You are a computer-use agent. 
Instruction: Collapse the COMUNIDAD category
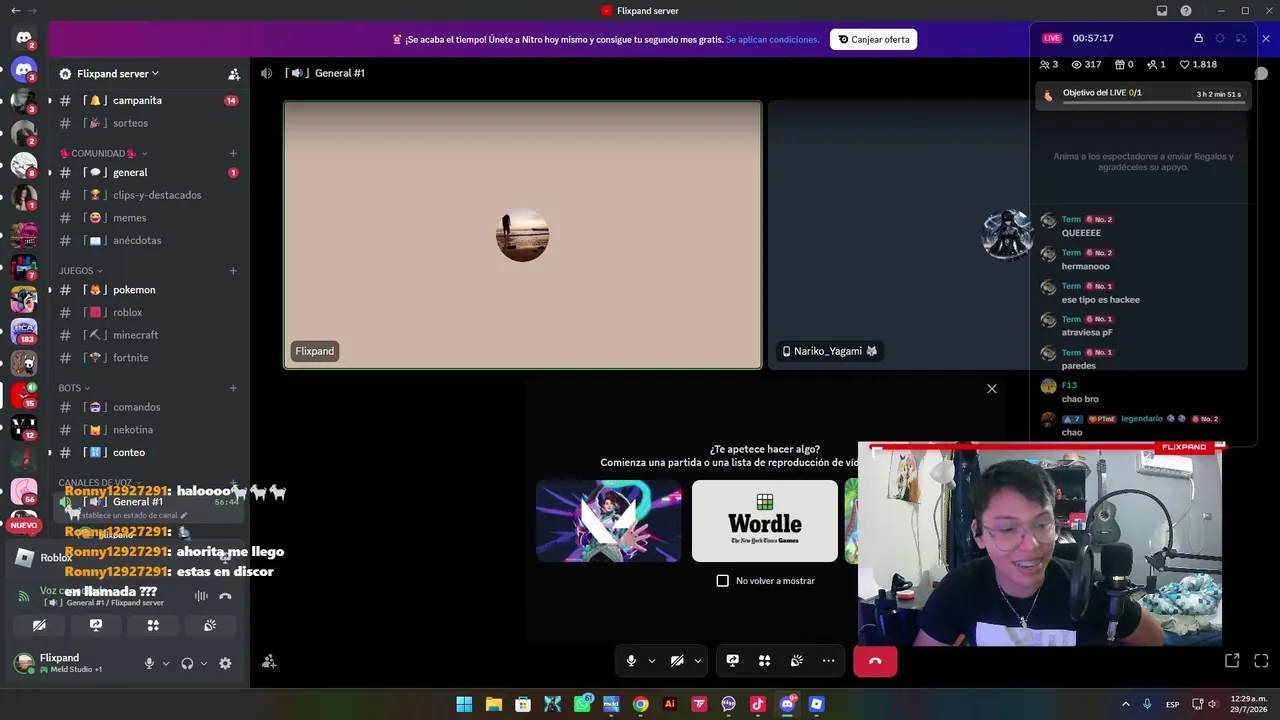(x=104, y=153)
